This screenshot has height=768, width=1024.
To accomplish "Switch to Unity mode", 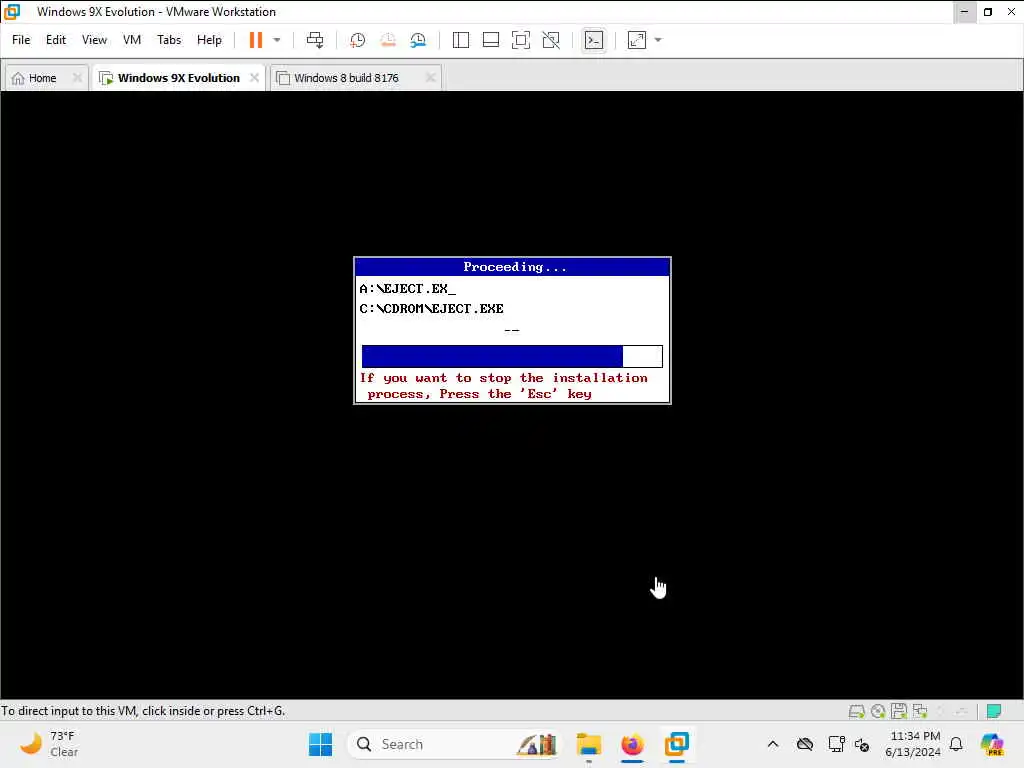I will click(551, 40).
